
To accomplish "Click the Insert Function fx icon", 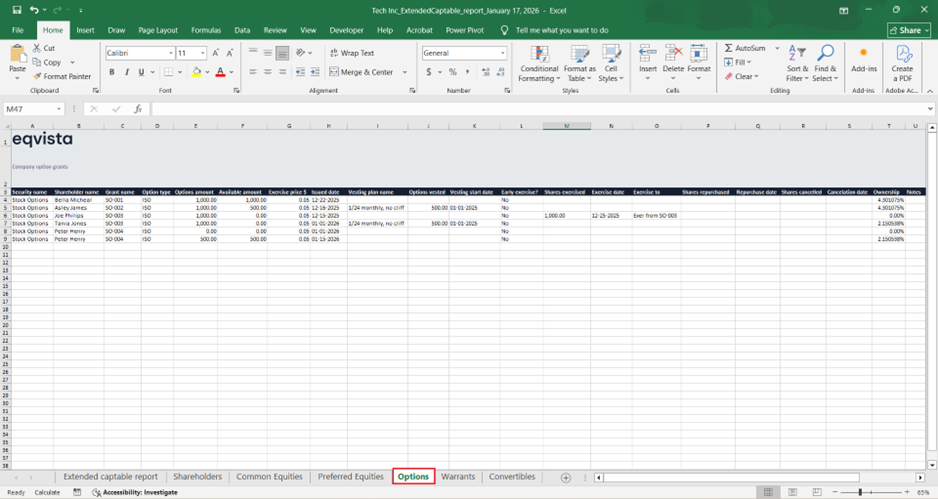I will point(137,109).
